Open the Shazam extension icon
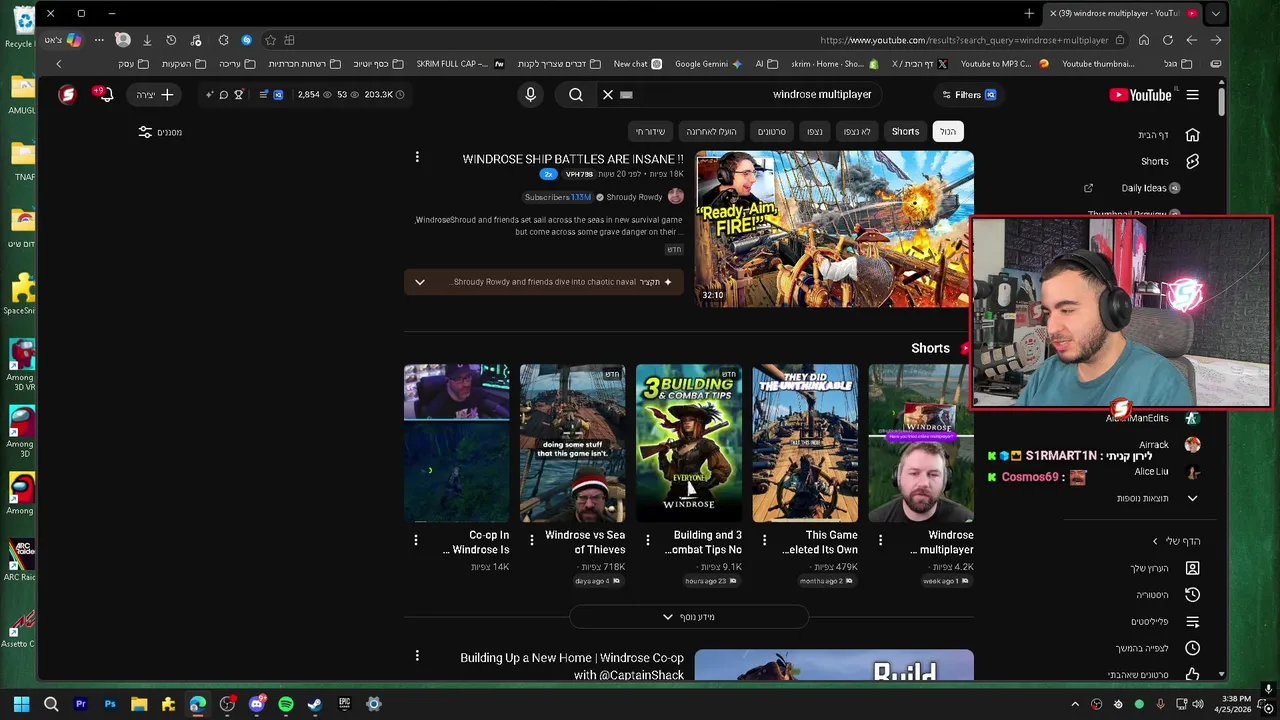The height and width of the screenshot is (720, 1280). [246, 40]
